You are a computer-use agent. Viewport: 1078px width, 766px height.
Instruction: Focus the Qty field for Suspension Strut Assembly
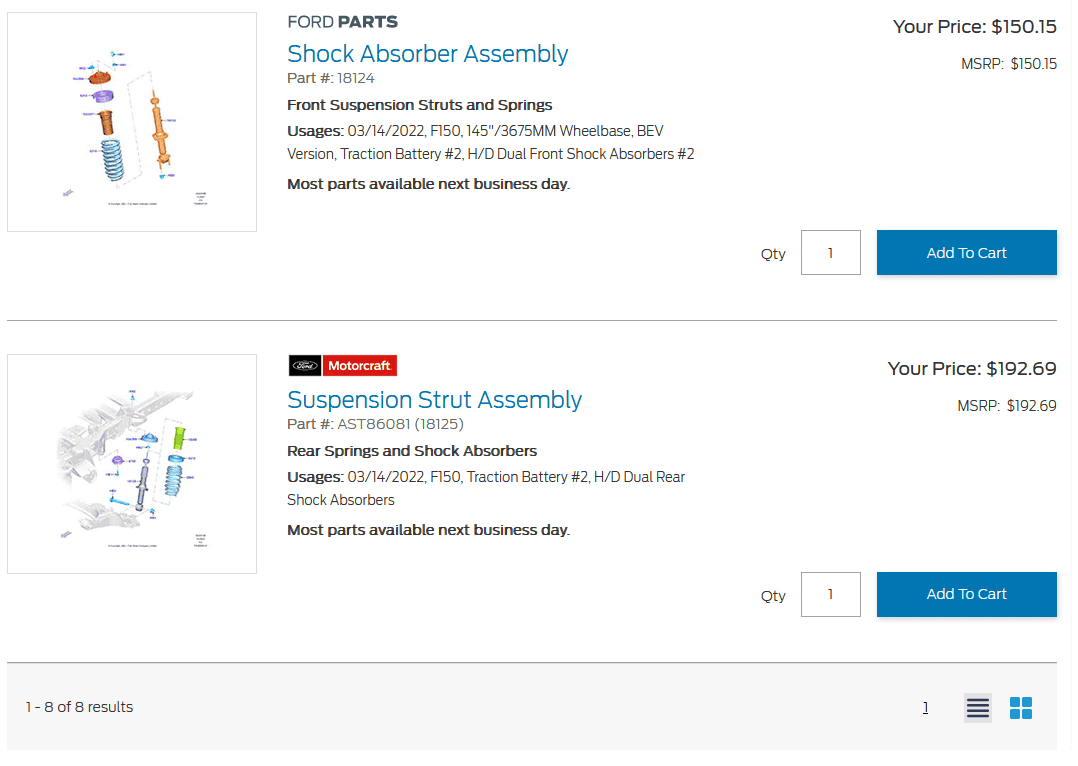pyautogui.click(x=830, y=594)
